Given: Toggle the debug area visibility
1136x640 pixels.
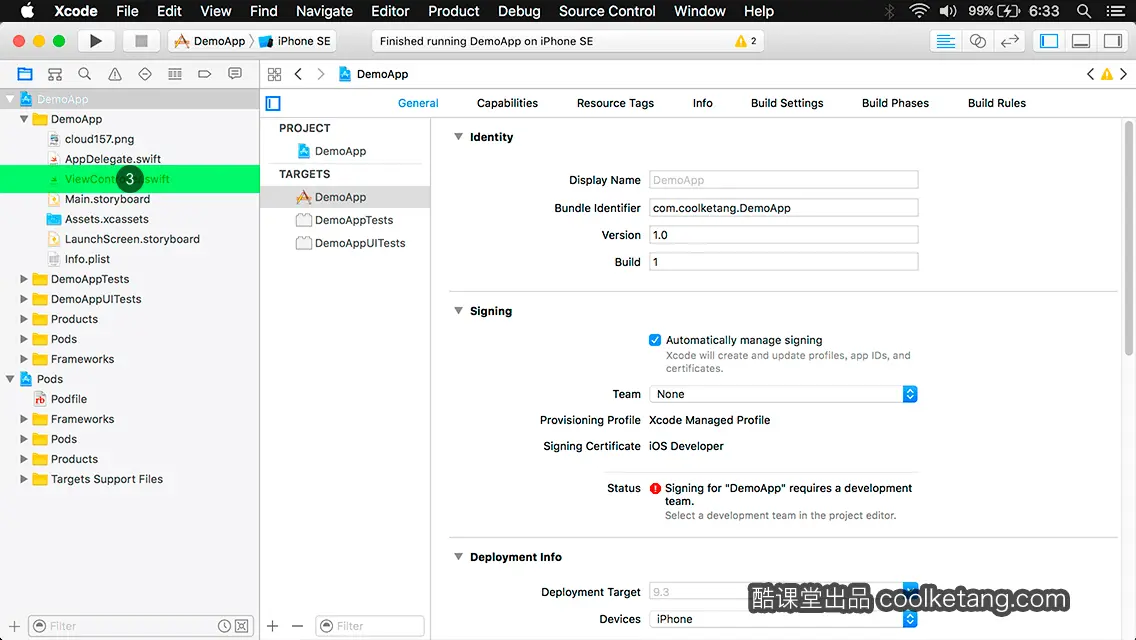Looking at the screenshot, I should coord(1081,41).
